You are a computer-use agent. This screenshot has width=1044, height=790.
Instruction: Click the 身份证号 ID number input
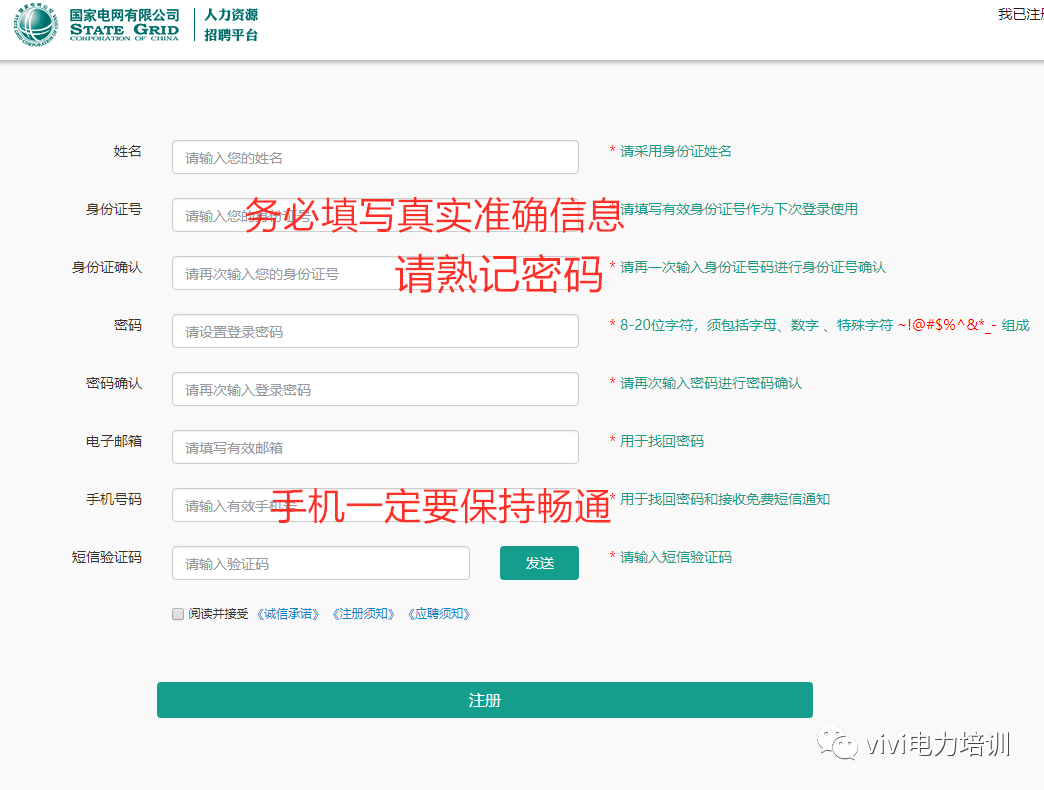pyautogui.click(x=210, y=215)
